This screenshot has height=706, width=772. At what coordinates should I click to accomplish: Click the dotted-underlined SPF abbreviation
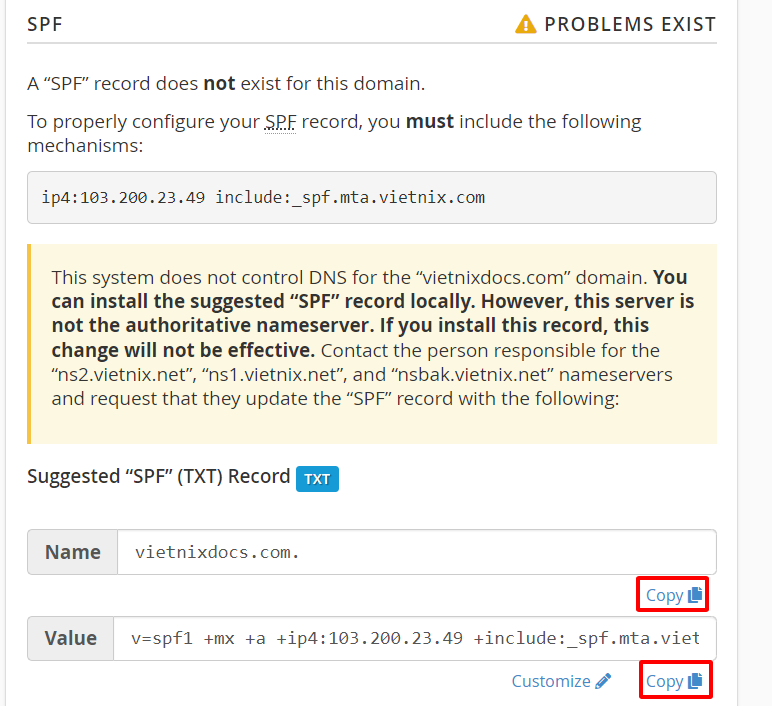click(280, 122)
